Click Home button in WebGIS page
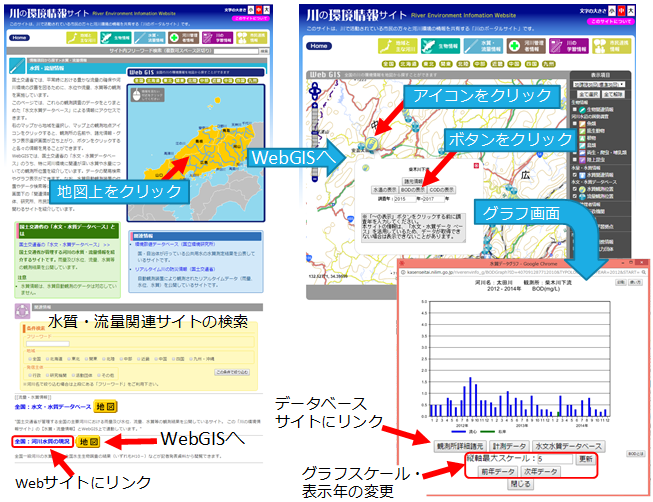The height and width of the screenshot is (502, 653). pyautogui.click(x=319, y=46)
